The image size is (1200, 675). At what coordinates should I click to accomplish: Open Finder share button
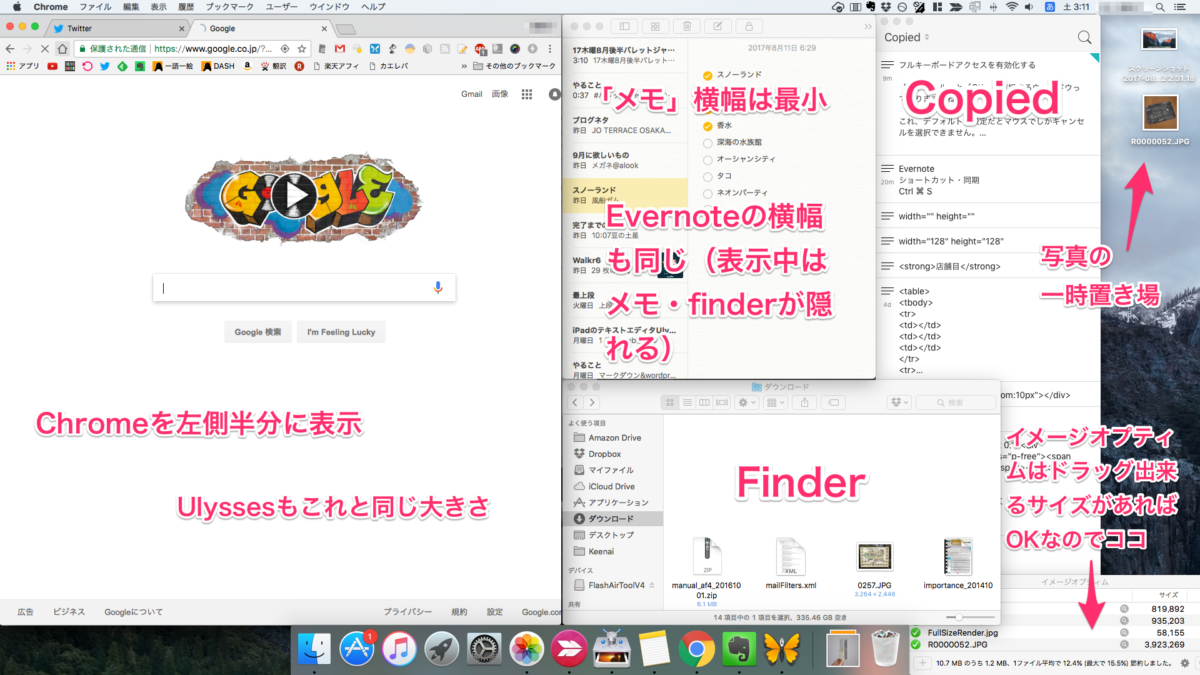coord(805,402)
